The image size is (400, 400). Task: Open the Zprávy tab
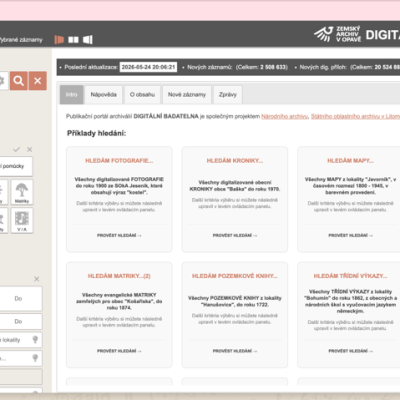pyautogui.click(x=228, y=95)
